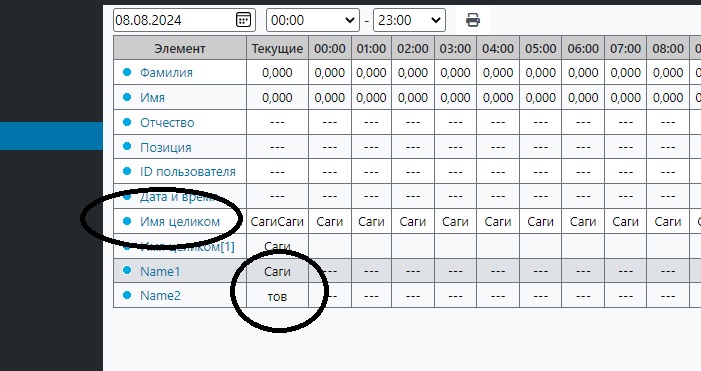Click the 08:00 column header
Screen dimensions: 701x371
(x=668, y=48)
